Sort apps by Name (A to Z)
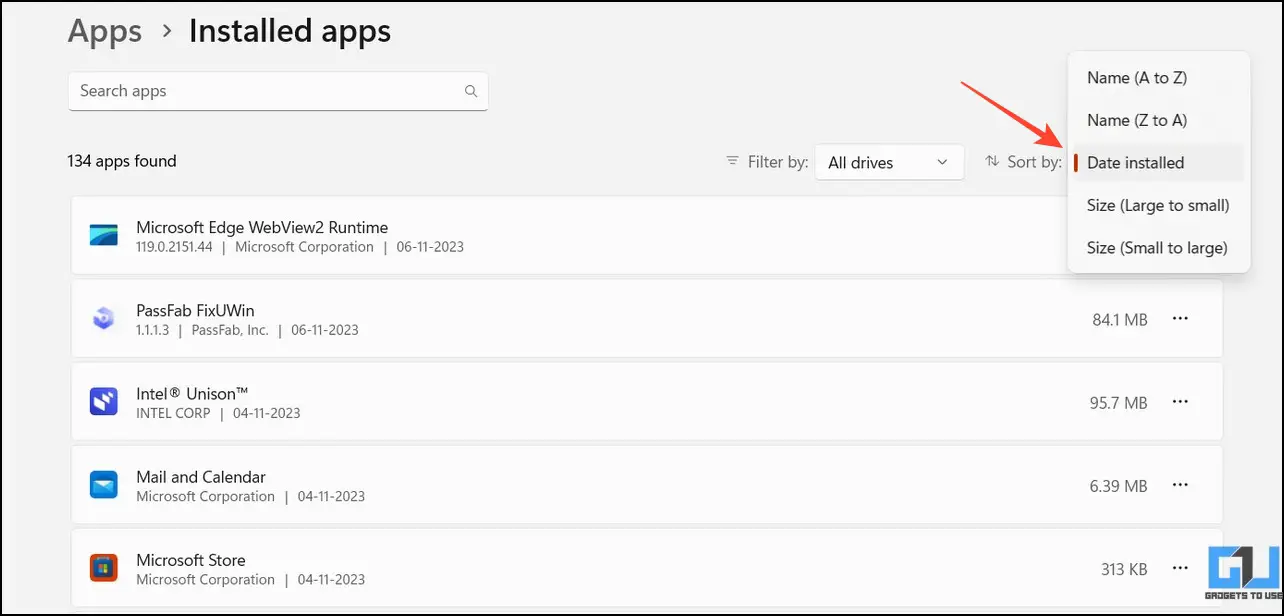The width and height of the screenshot is (1284, 616). [1159, 78]
